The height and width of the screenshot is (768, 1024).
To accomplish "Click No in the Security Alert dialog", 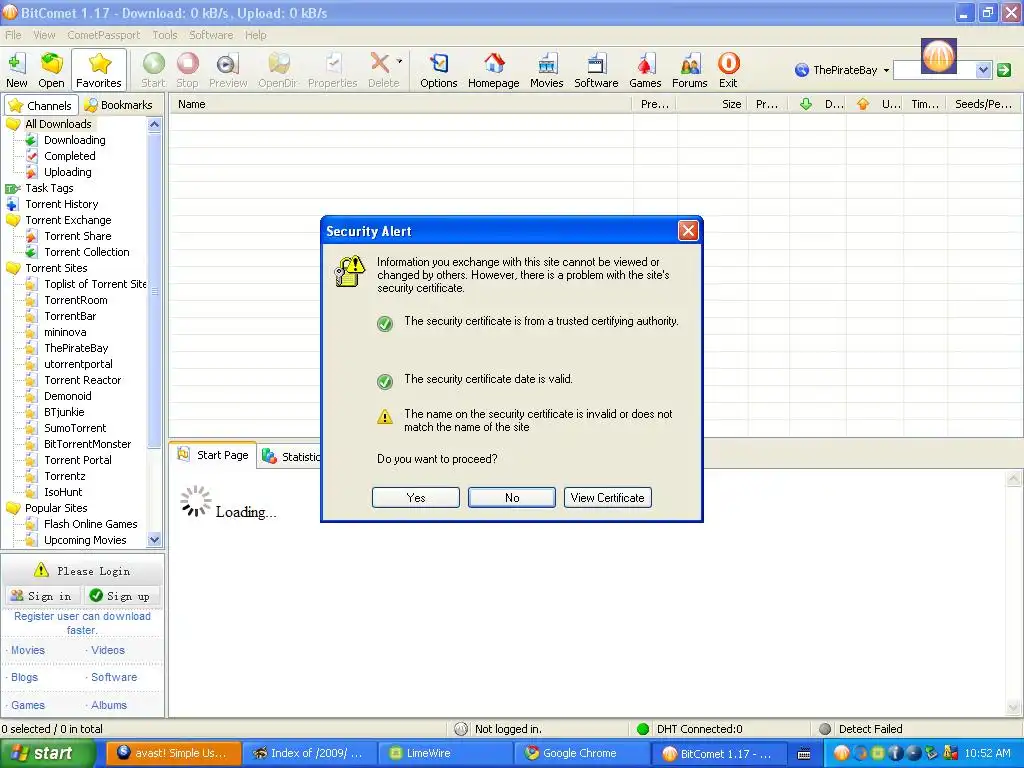I will coord(512,498).
